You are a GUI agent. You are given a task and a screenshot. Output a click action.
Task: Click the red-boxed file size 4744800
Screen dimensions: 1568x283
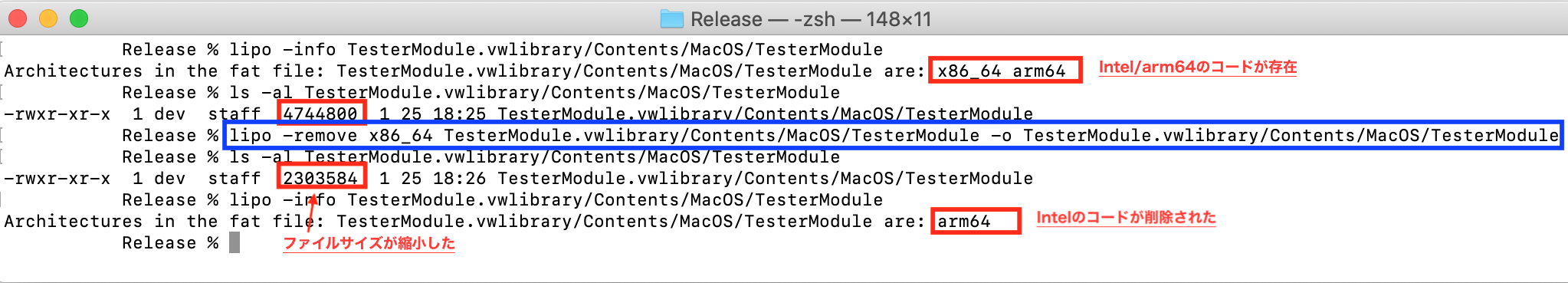321,114
